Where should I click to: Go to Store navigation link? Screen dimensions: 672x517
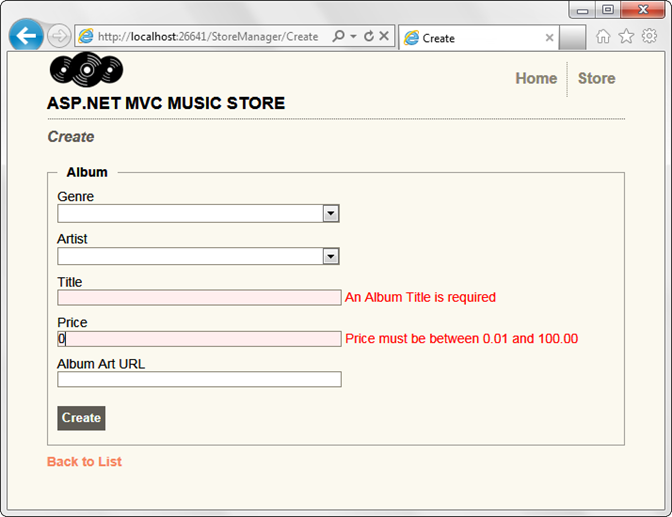pyautogui.click(x=597, y=78)
